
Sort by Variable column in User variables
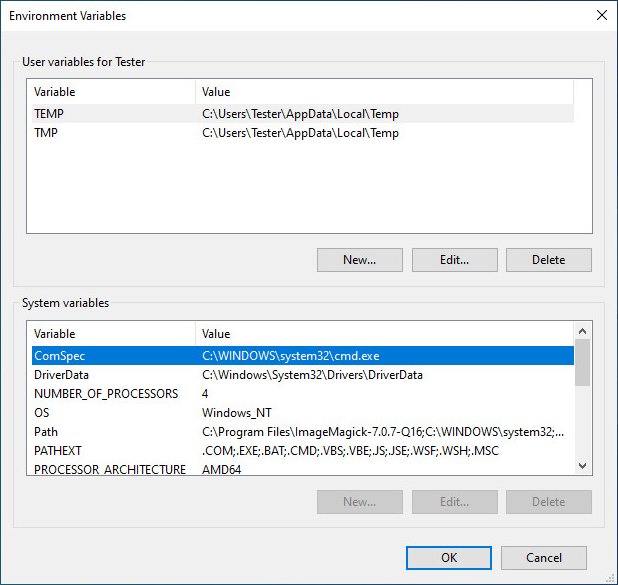pyautogui.click(x=111, y=92)
